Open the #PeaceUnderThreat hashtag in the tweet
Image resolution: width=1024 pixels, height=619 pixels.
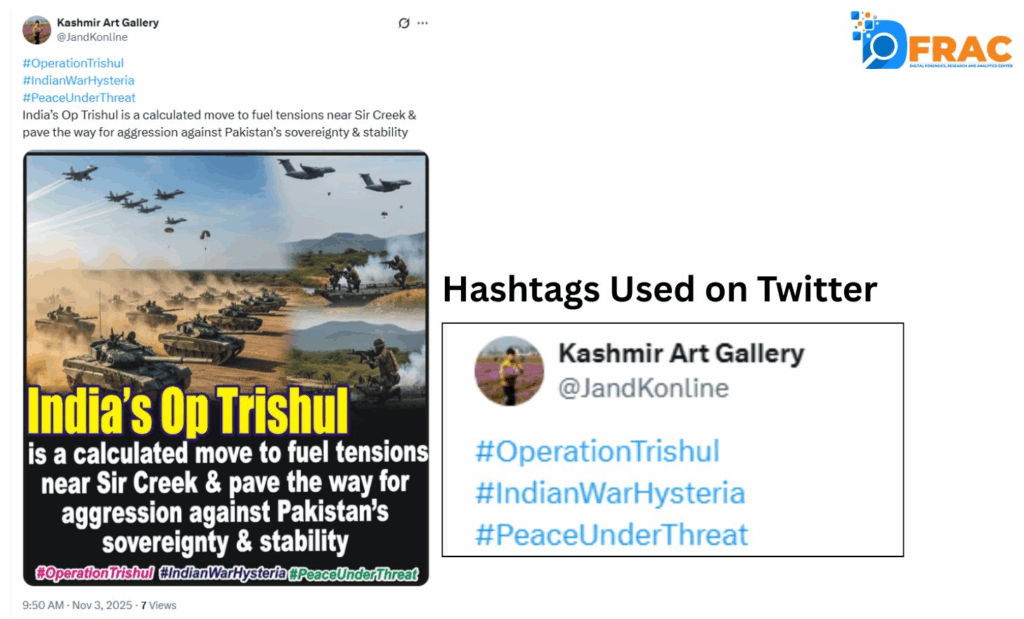[79, 97]
